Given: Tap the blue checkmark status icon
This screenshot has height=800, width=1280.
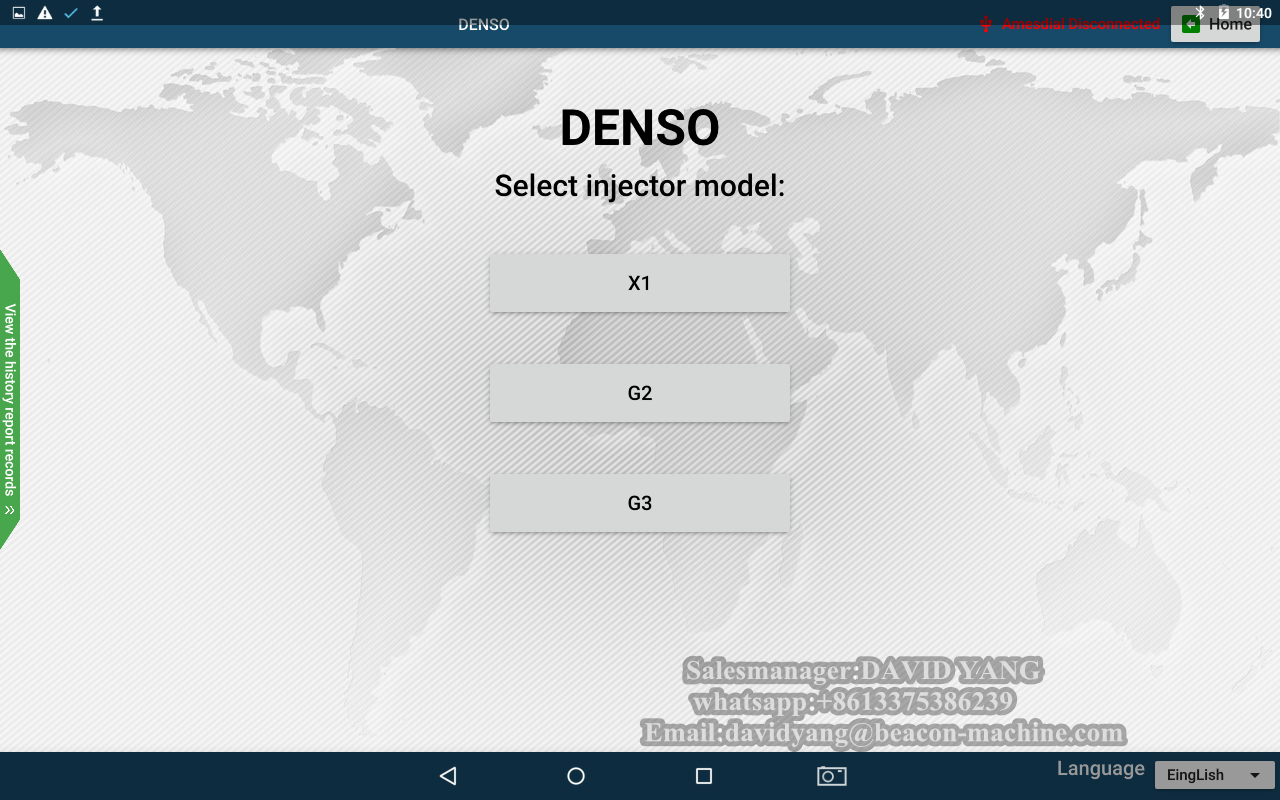Looking at the screenshot, I should point(71,13).
